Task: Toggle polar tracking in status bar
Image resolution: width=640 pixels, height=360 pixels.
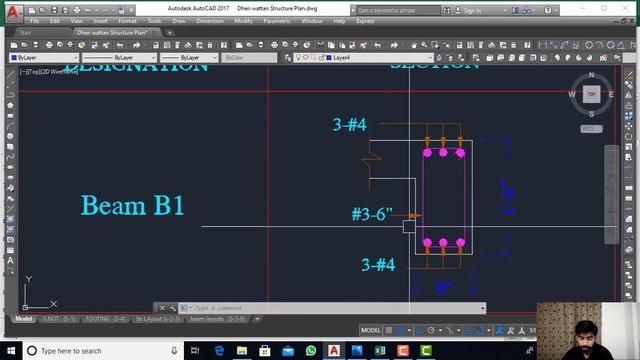Action: coord(431,330)
